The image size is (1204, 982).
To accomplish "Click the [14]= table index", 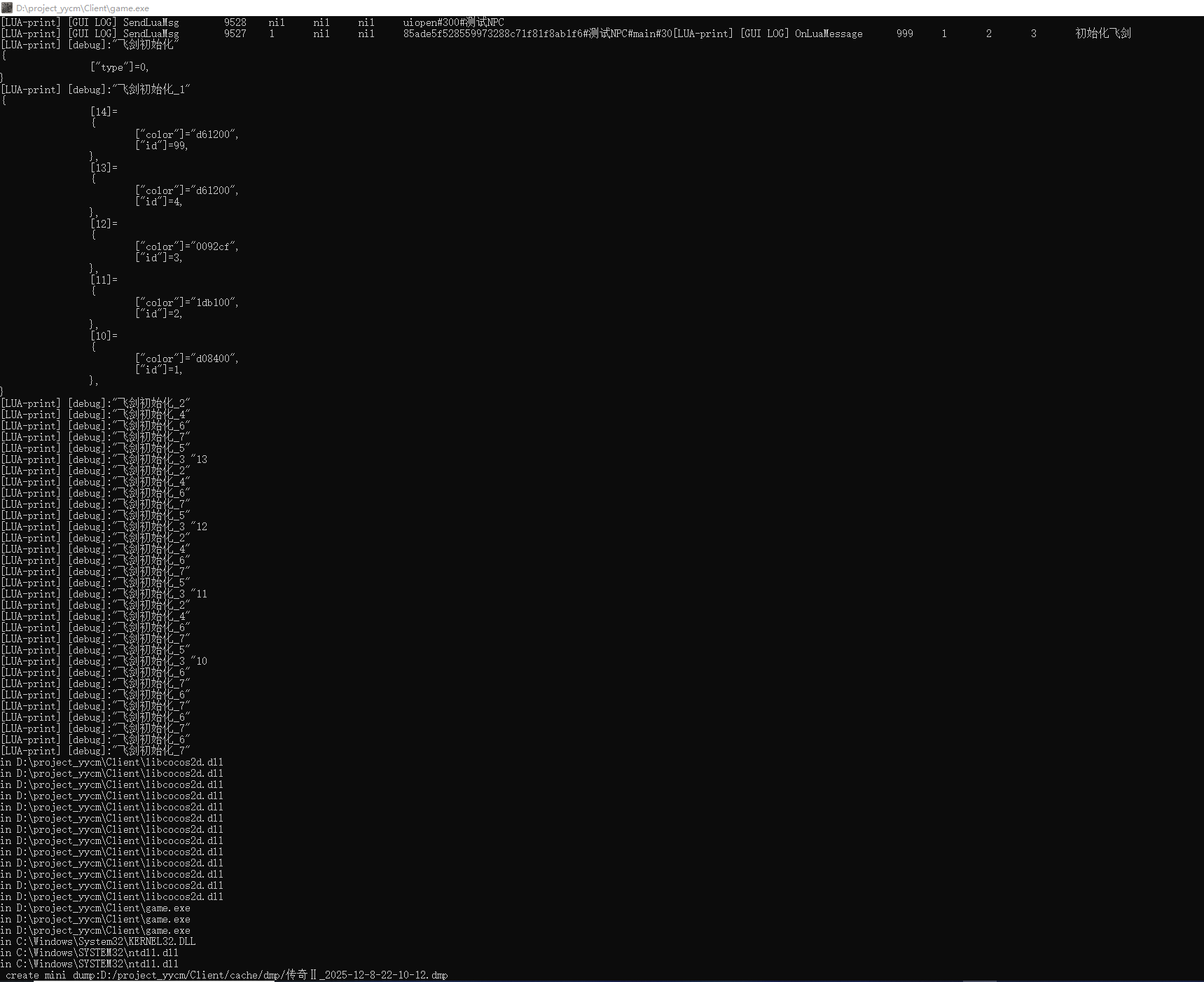I will [104, 112].
